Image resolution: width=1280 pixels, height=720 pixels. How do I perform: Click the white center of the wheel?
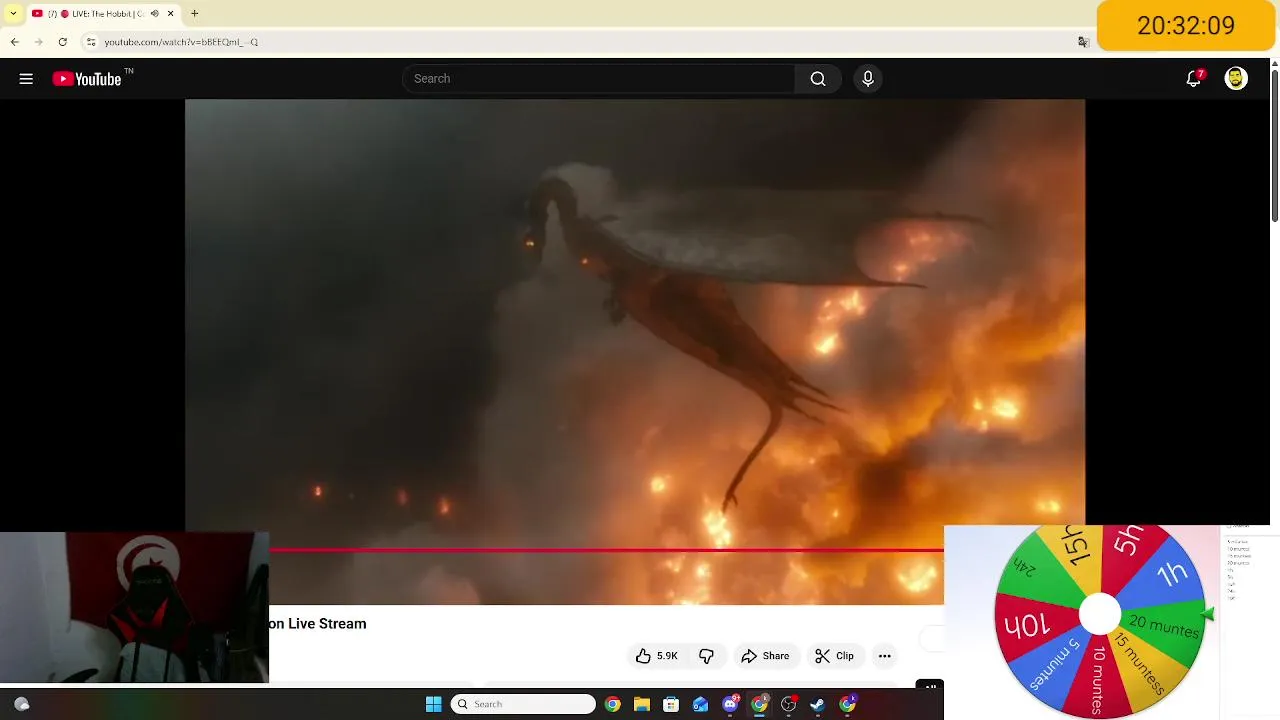click(x=1100, y=614)
